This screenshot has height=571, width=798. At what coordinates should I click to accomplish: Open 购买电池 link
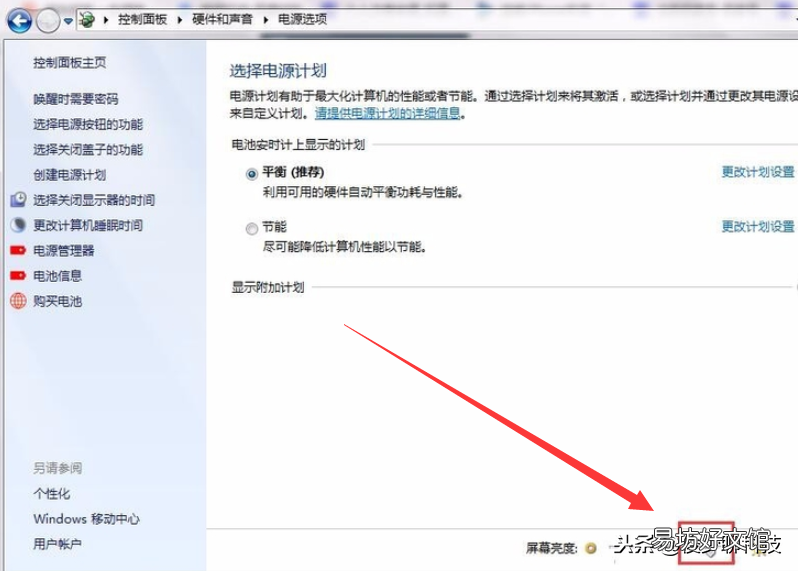(58, 301)
